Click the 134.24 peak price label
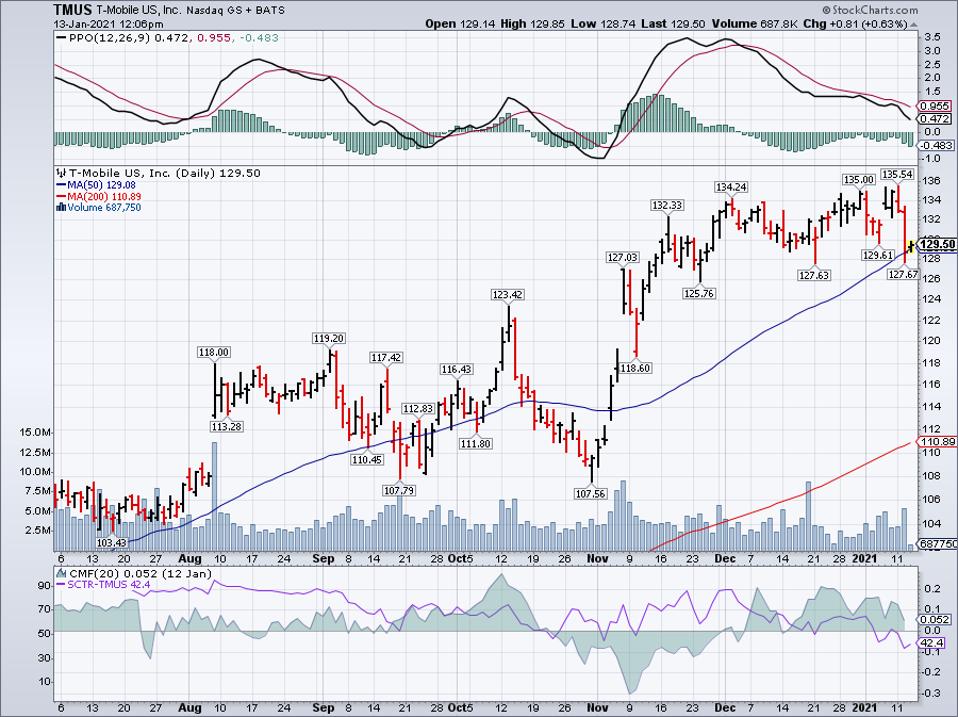 731,187
